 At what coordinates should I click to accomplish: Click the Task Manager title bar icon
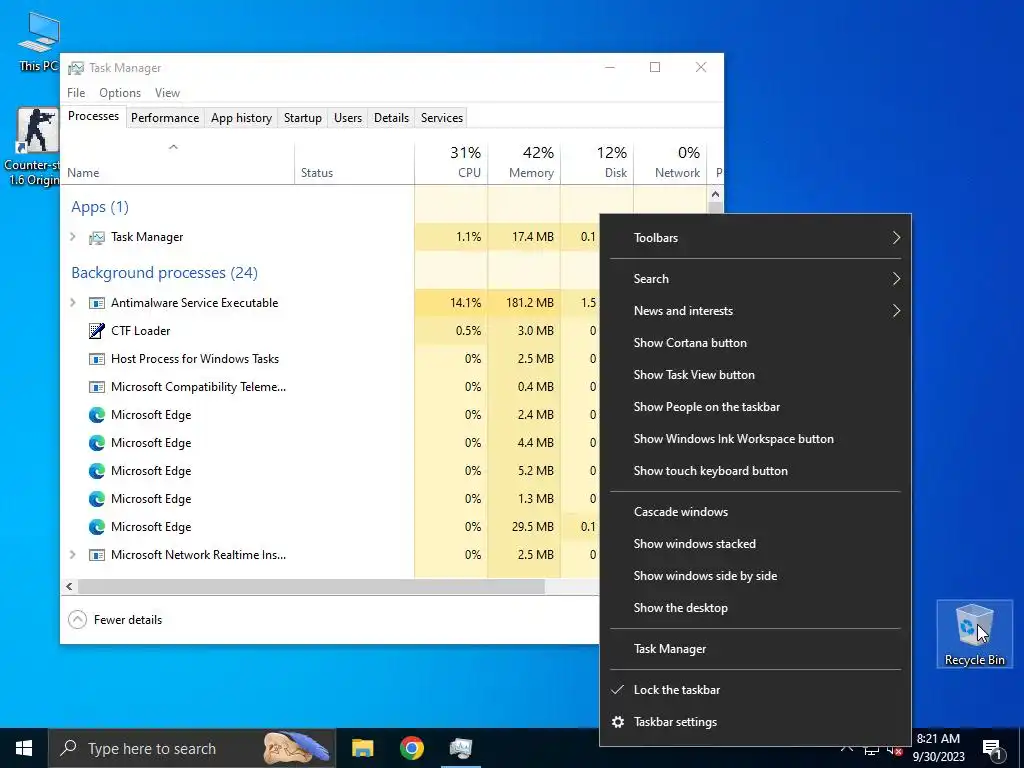click(x=76, y=68)
